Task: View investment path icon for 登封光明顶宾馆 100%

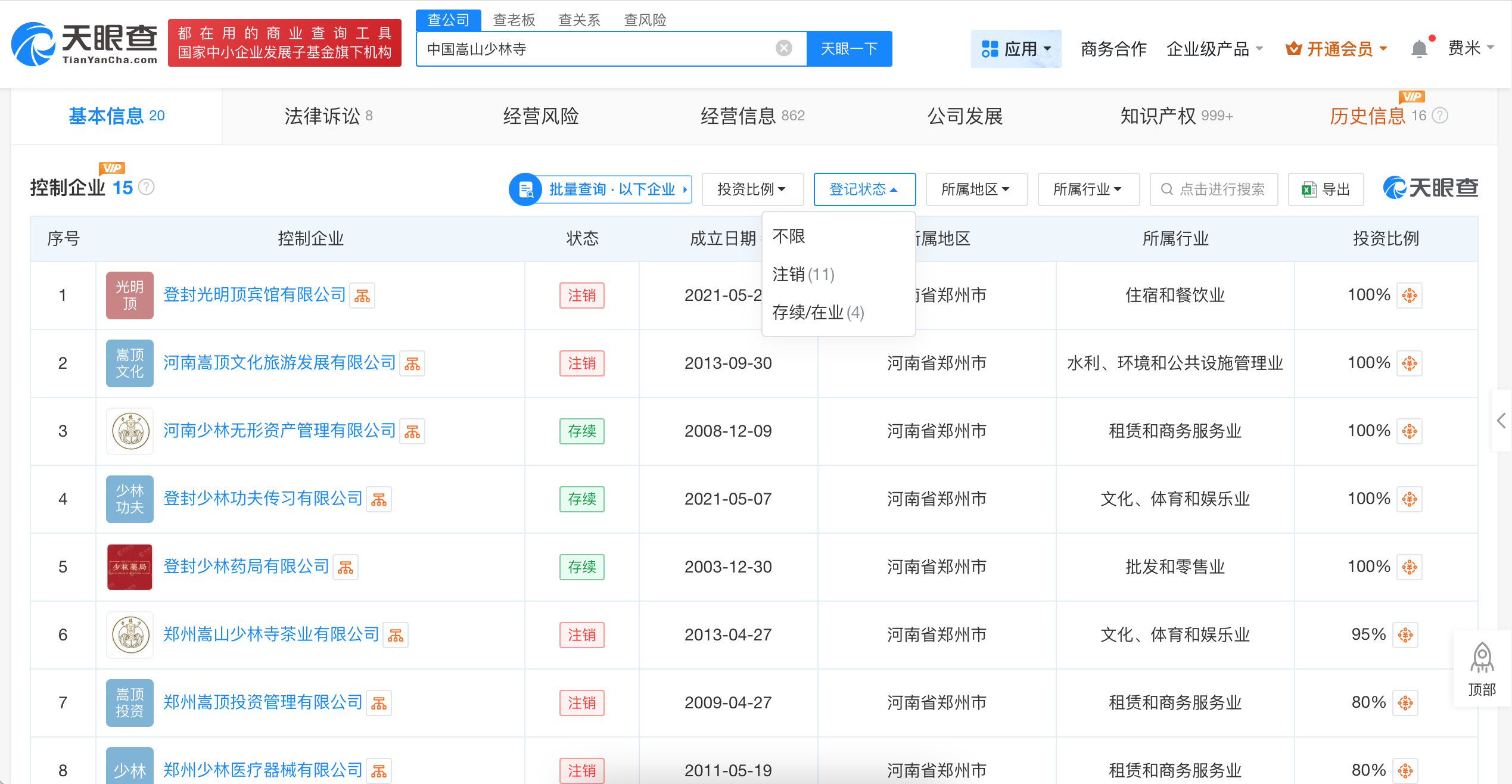Action: (x=1410, y=295)
